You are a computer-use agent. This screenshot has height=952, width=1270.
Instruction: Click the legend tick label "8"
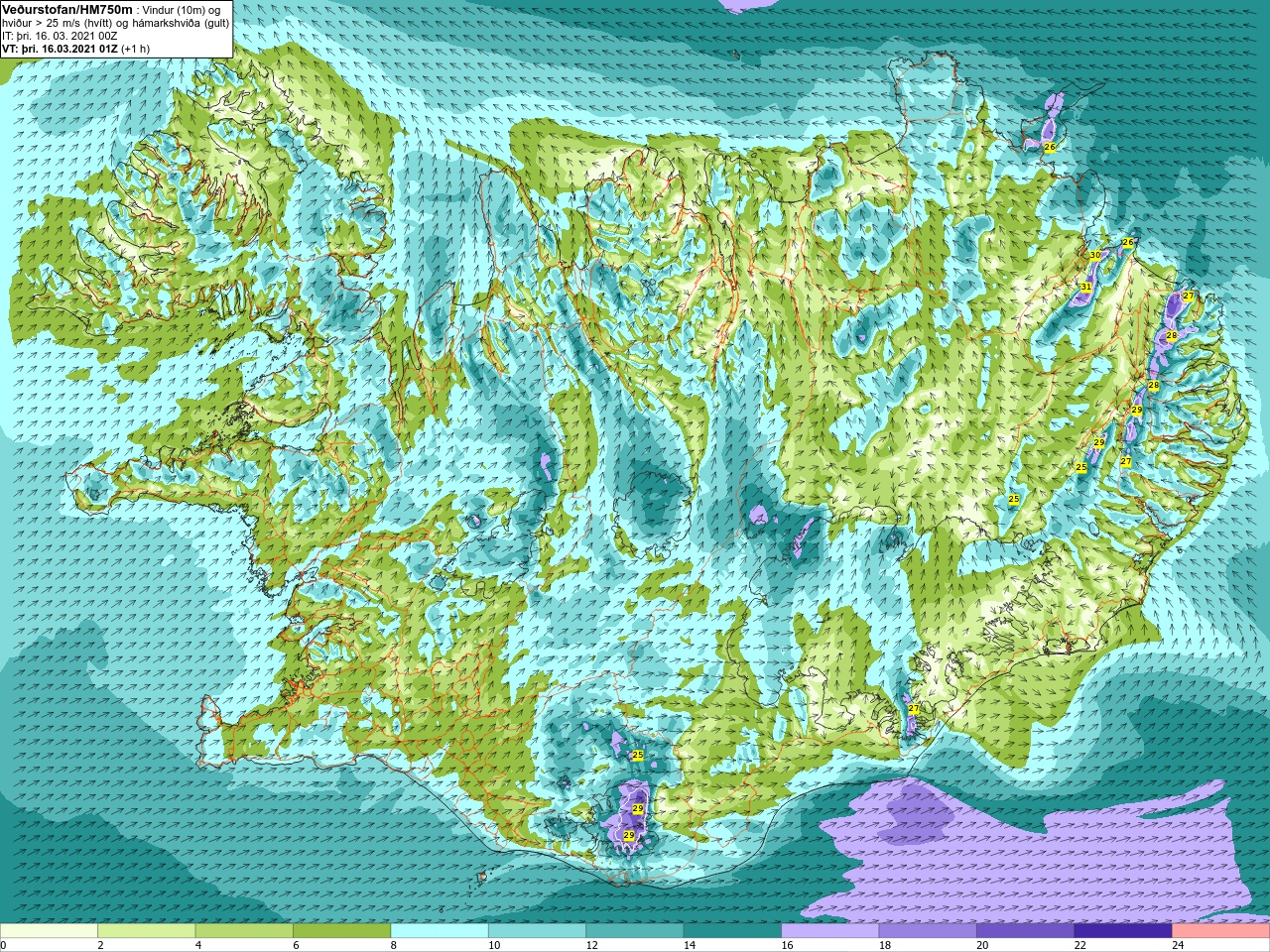pos(394,945)
